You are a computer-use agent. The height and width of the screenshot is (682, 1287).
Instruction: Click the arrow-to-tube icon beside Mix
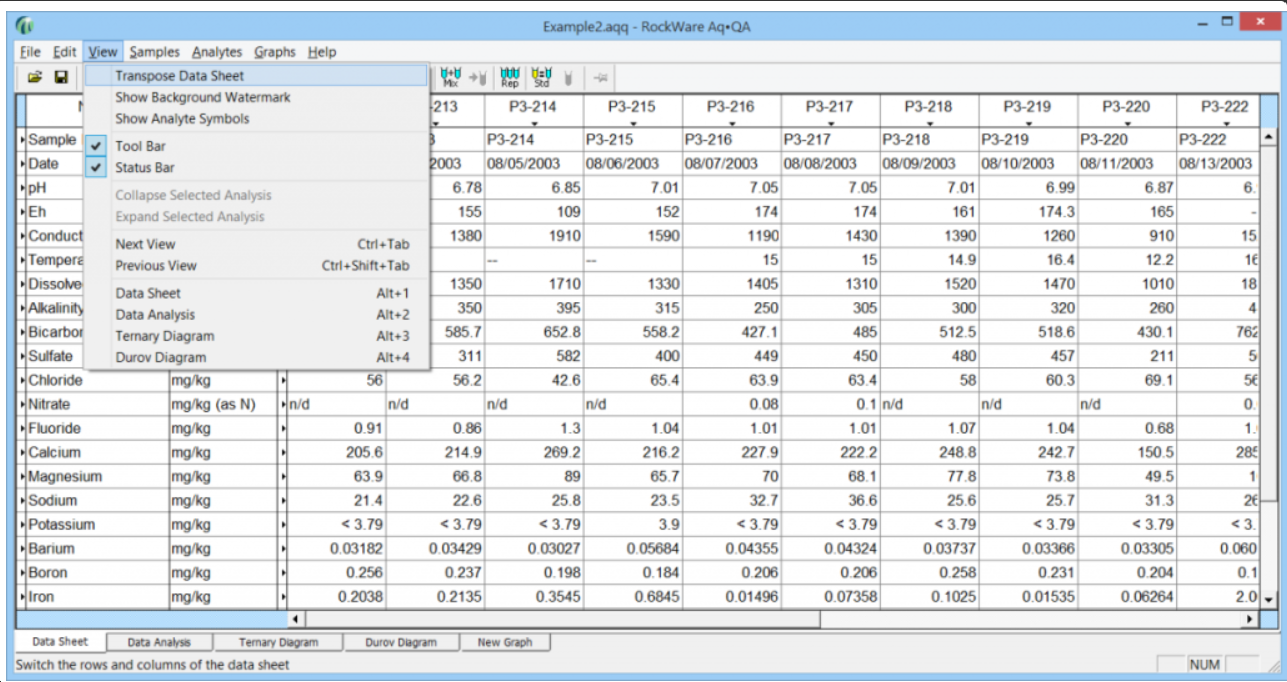point(477,77)
